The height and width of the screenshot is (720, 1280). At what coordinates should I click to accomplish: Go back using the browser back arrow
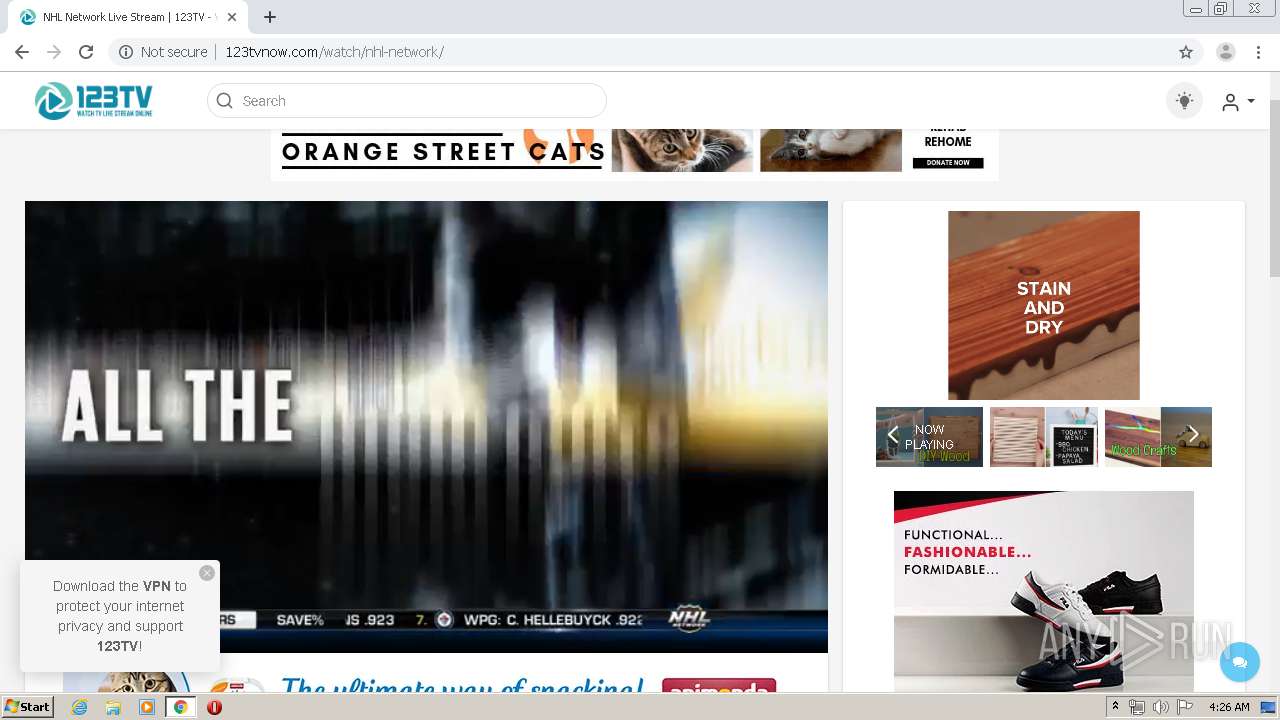(22, 52)
